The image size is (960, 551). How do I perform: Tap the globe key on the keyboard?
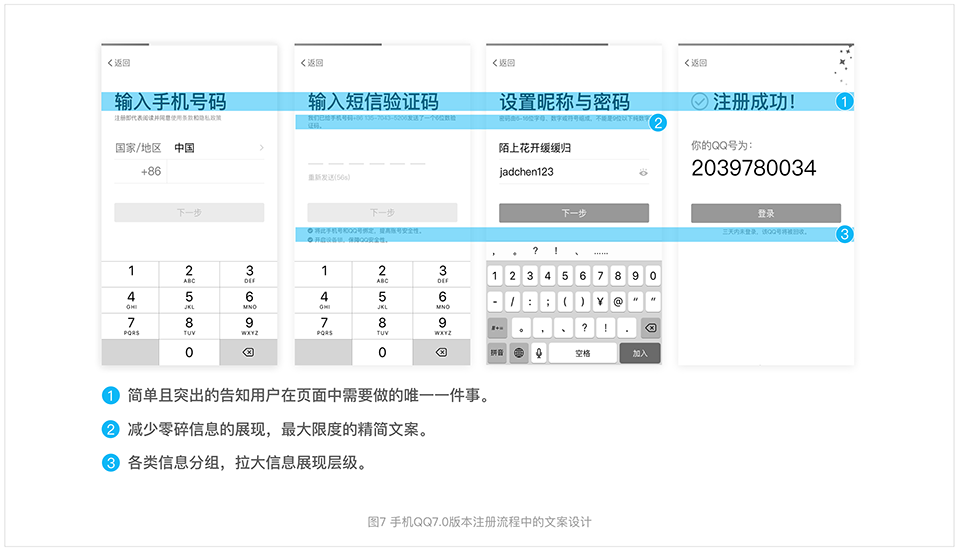(518, 353)
